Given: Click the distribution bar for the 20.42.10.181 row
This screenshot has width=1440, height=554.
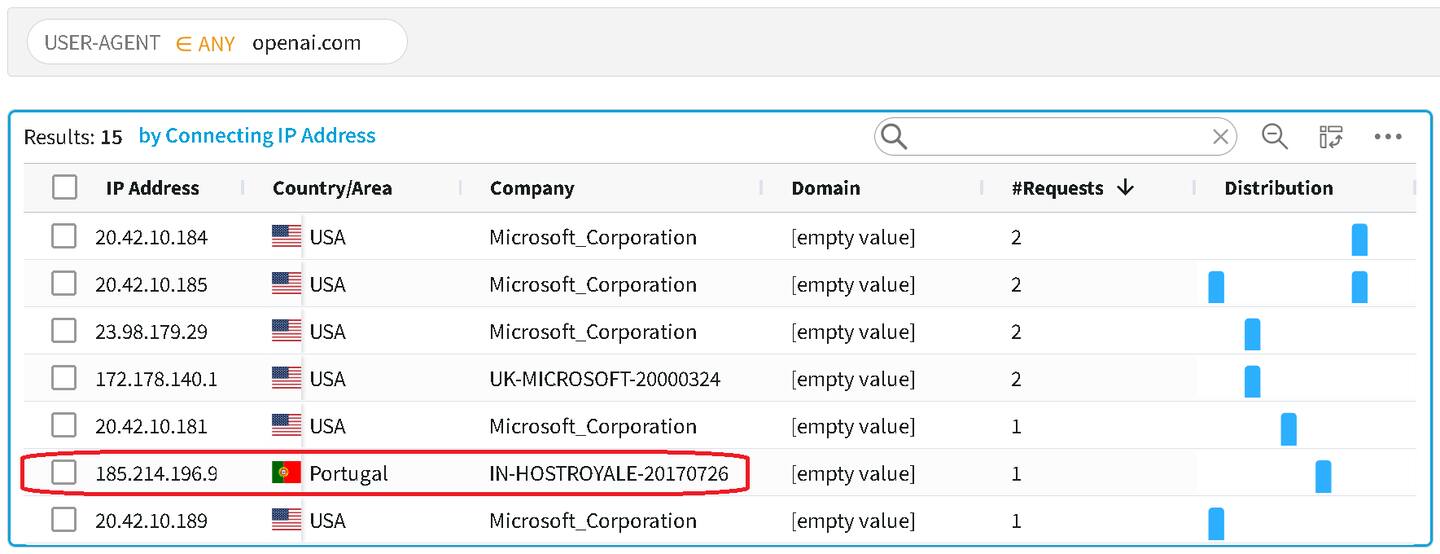Looking at the screenshot, I should pyautogui.click(x=1288, y=428).
